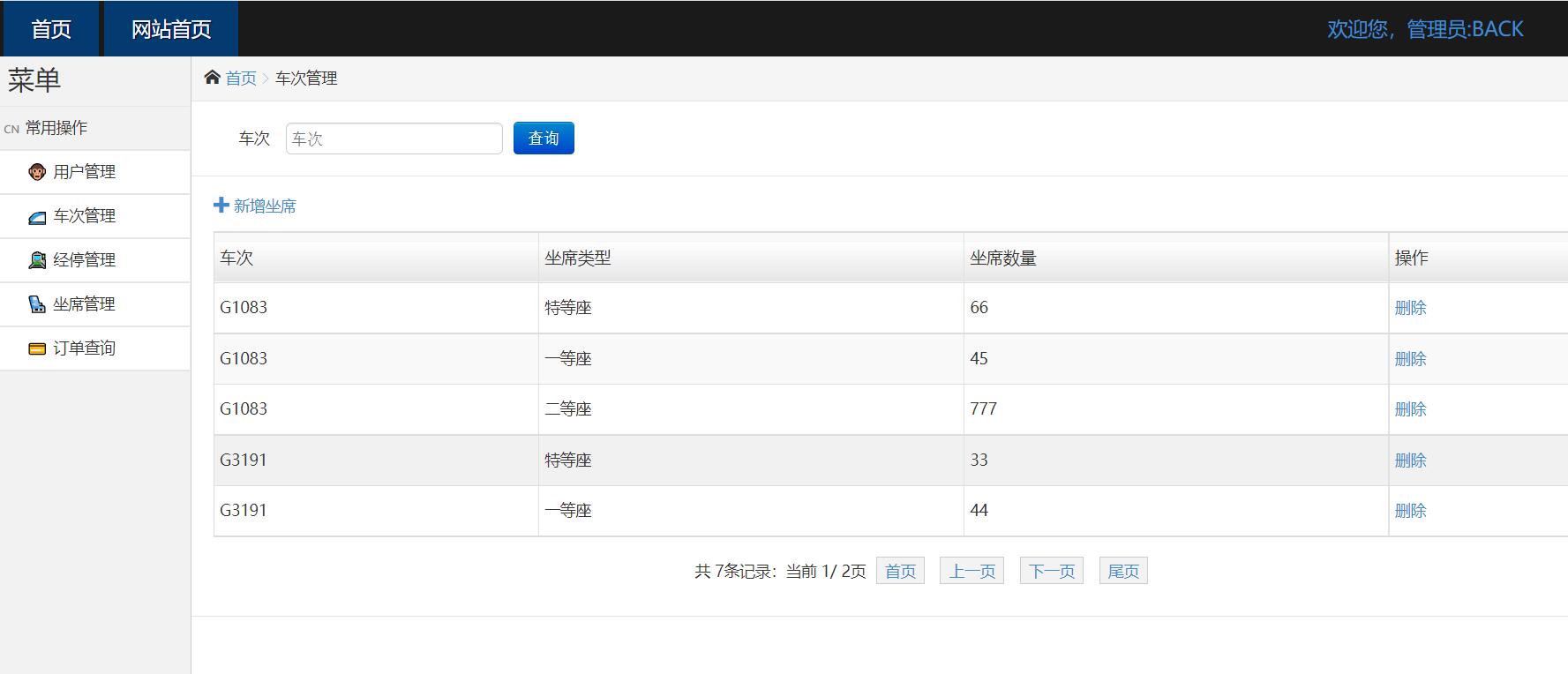
Task: Click the 首页 breadcrumb link
Action: [241, 79]
